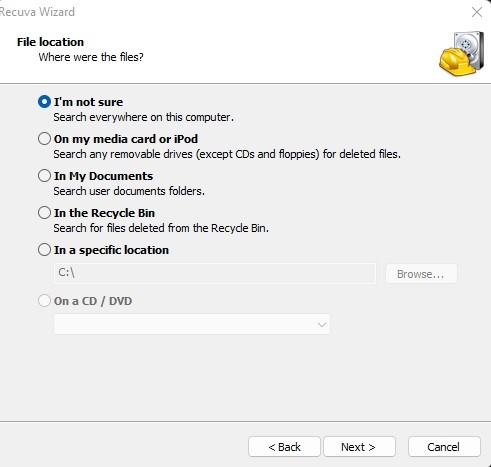Click the chevron arrow of the CD/DVD dropdown
The height and width of the screenshot is (467, 491).
pyautogui.click(x=322, y=324)
